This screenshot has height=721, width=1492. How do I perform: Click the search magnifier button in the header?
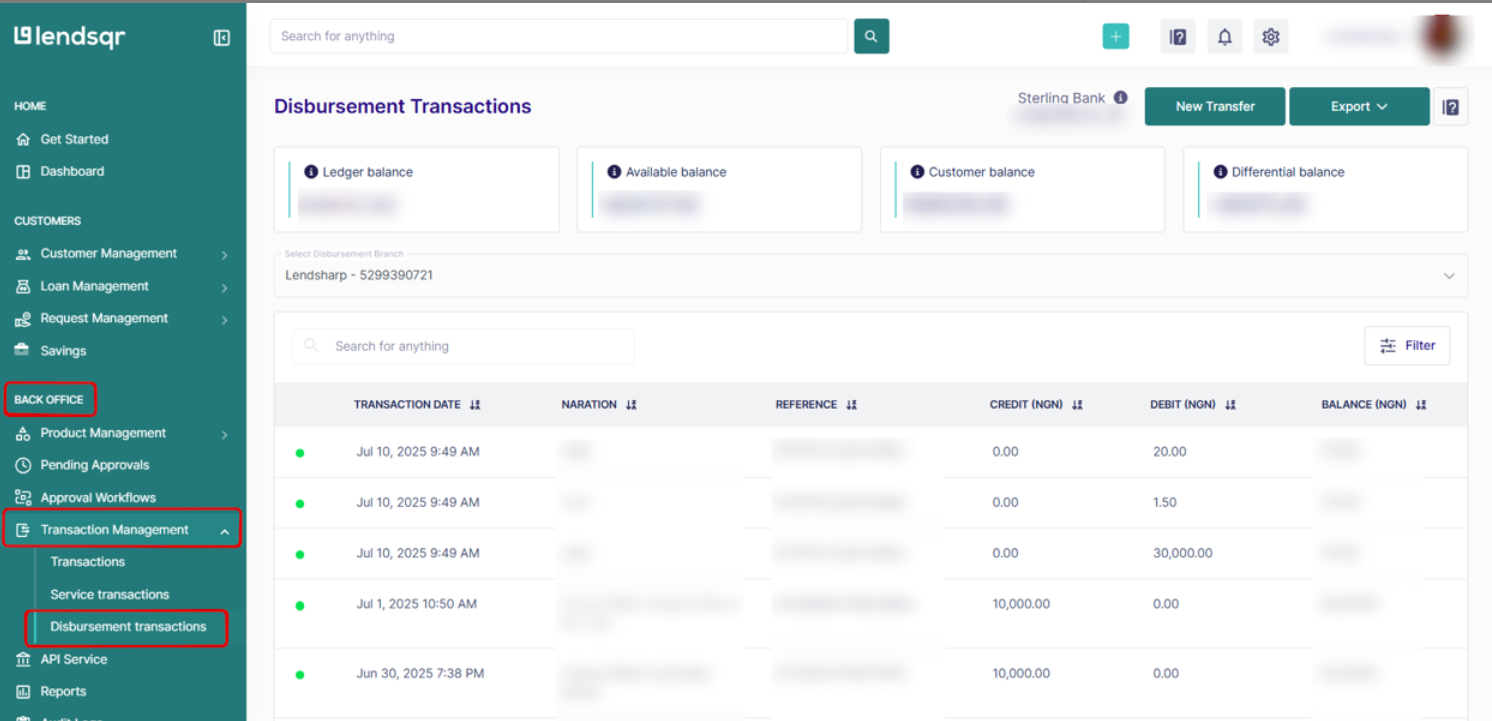870,35
